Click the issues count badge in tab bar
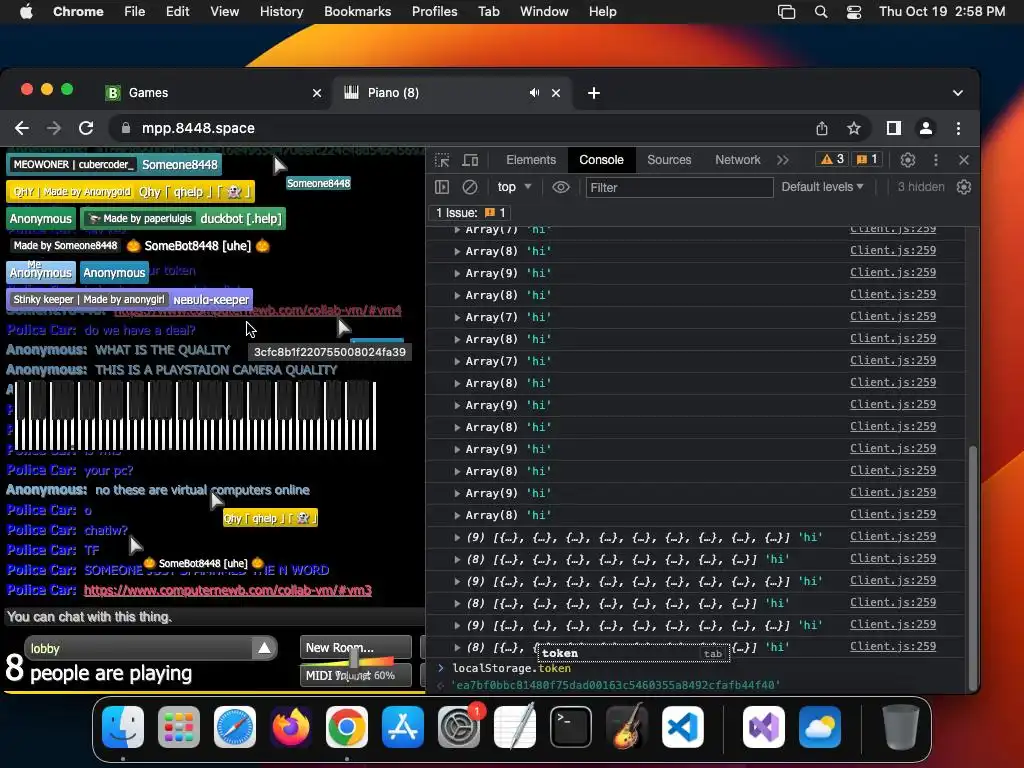The image size is (1024, 768). pyautogui.click(x=867, y=159)
